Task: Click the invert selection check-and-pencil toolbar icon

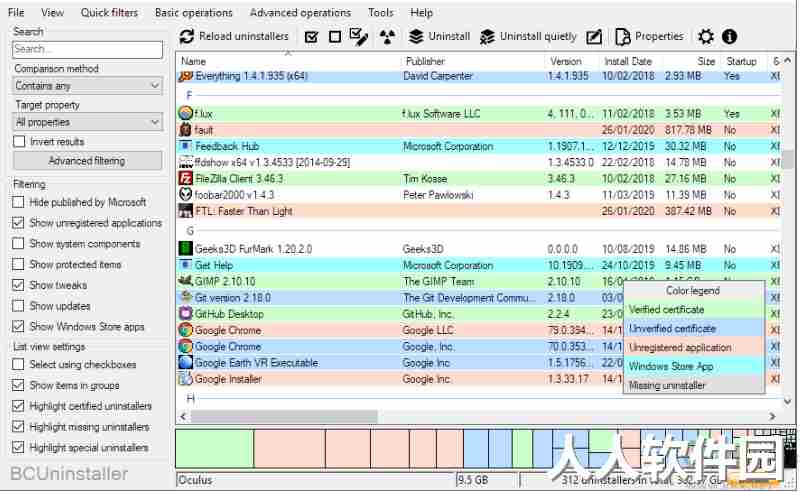Action: pyautogui.click(x=359, y=36)
